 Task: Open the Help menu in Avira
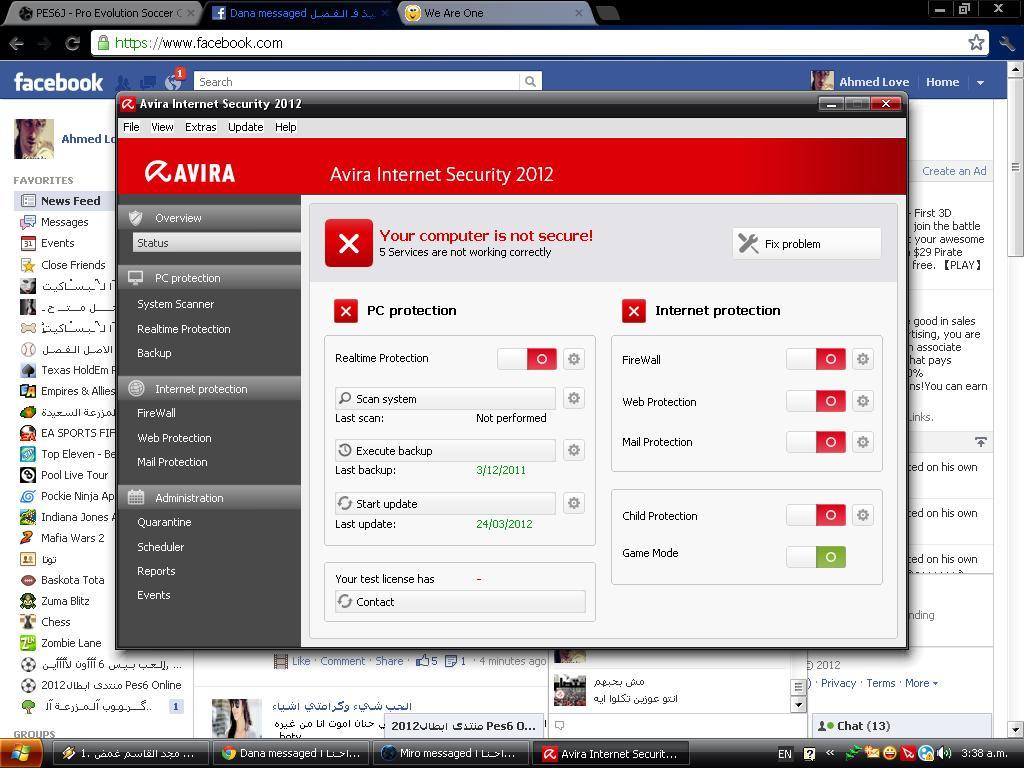(x=285, y=127)
